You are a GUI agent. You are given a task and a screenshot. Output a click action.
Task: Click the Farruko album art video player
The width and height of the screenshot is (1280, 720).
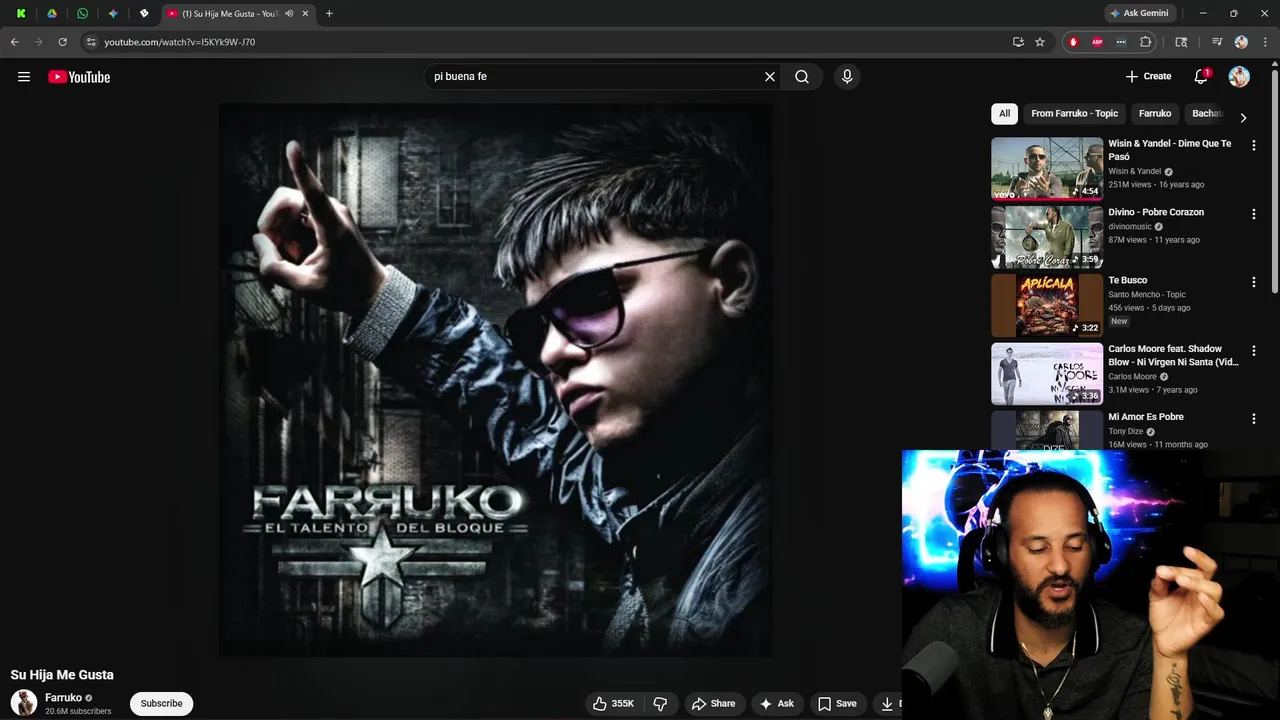[495, 380]
